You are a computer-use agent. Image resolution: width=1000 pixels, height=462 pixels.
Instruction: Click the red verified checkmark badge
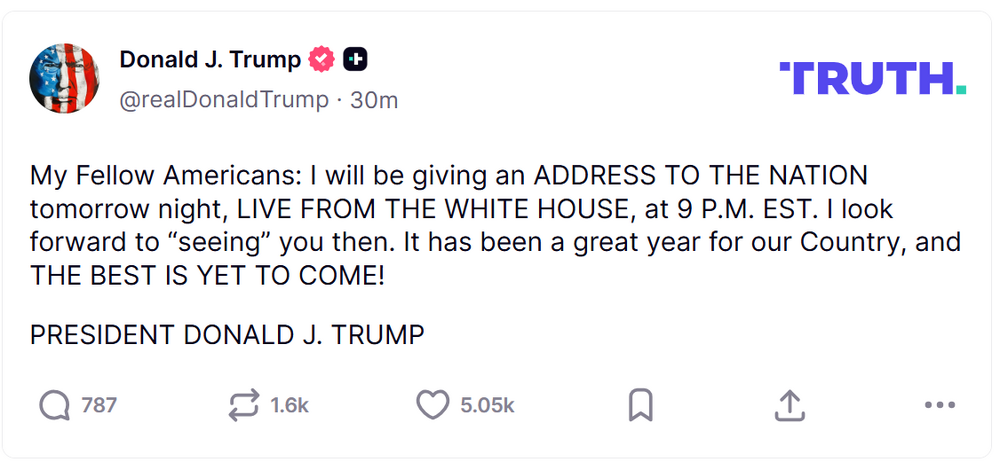click(321, 60)
